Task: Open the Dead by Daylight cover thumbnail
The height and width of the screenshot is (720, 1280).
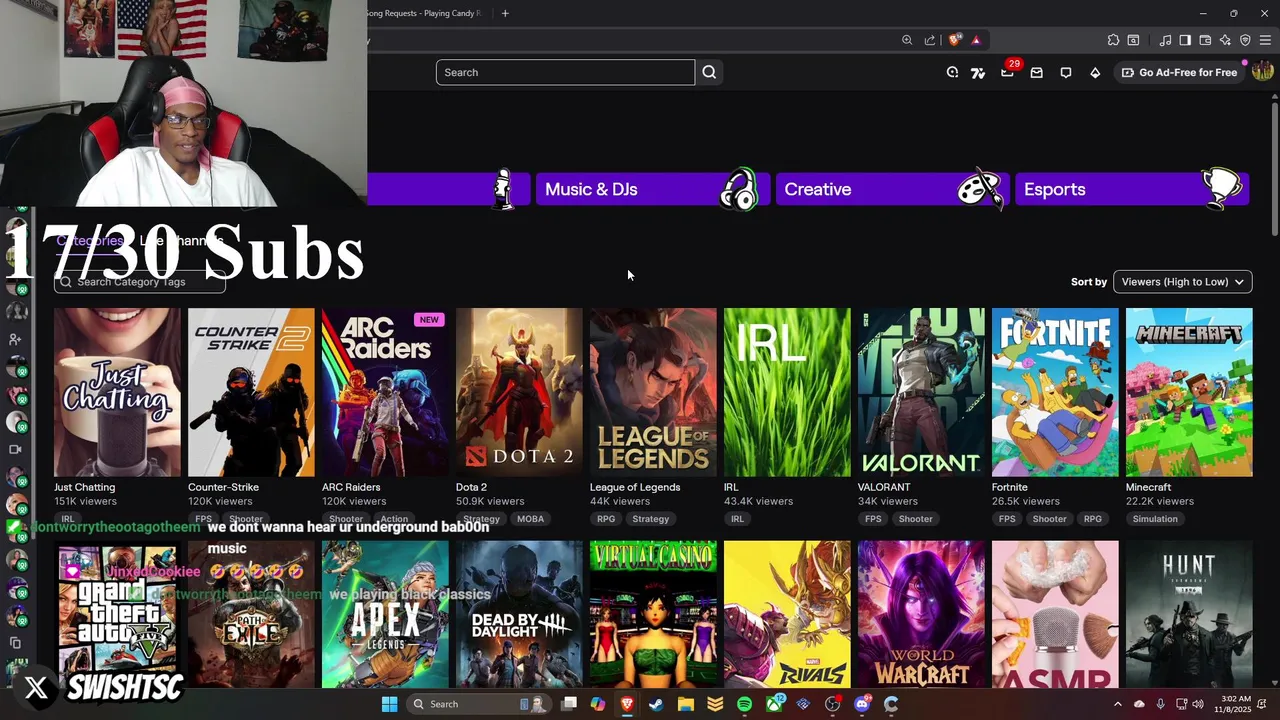Action: click(x=519, y=614)
